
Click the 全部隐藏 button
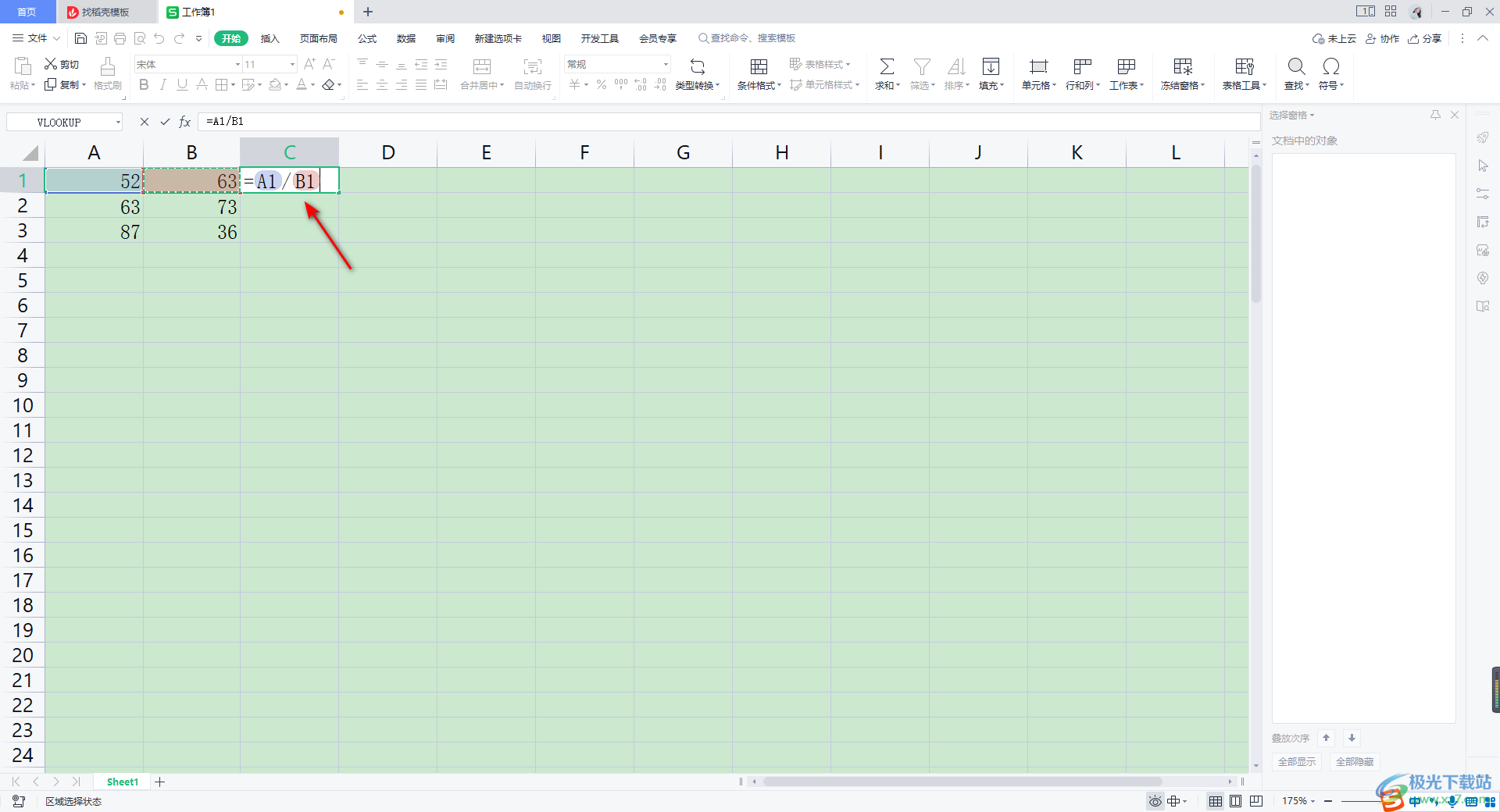(x=1355, y=761)
